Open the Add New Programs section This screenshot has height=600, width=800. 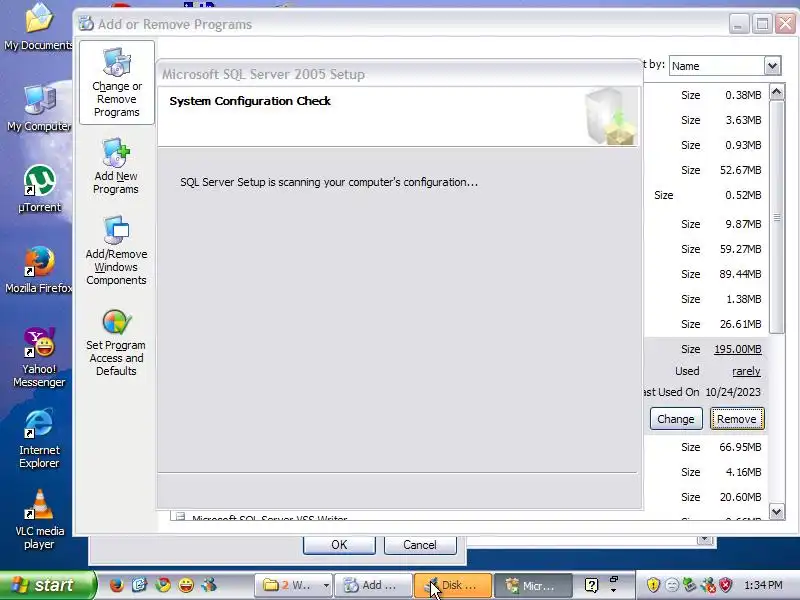116,166
